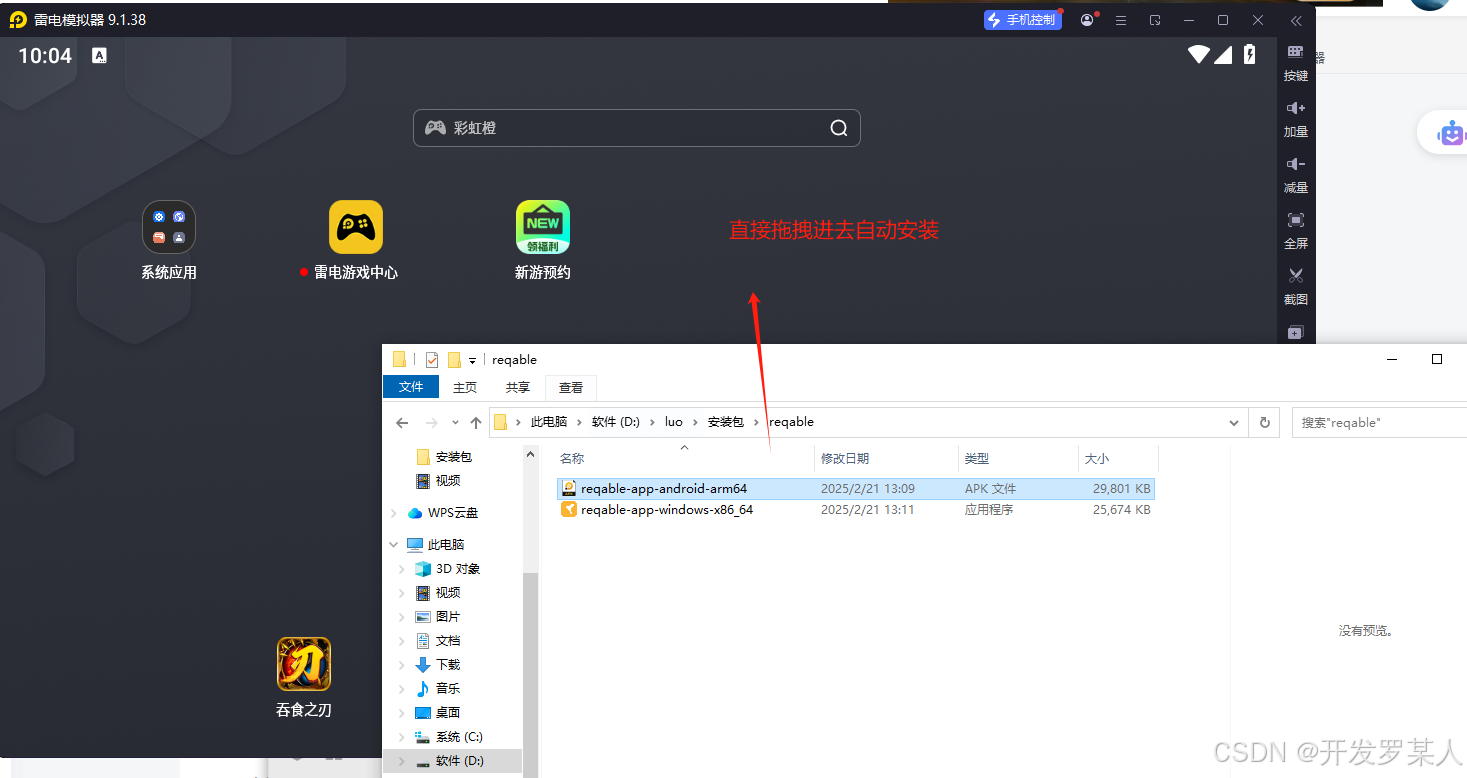Click the input method 'A' icon in Android status bar

[x=99, y=56]
